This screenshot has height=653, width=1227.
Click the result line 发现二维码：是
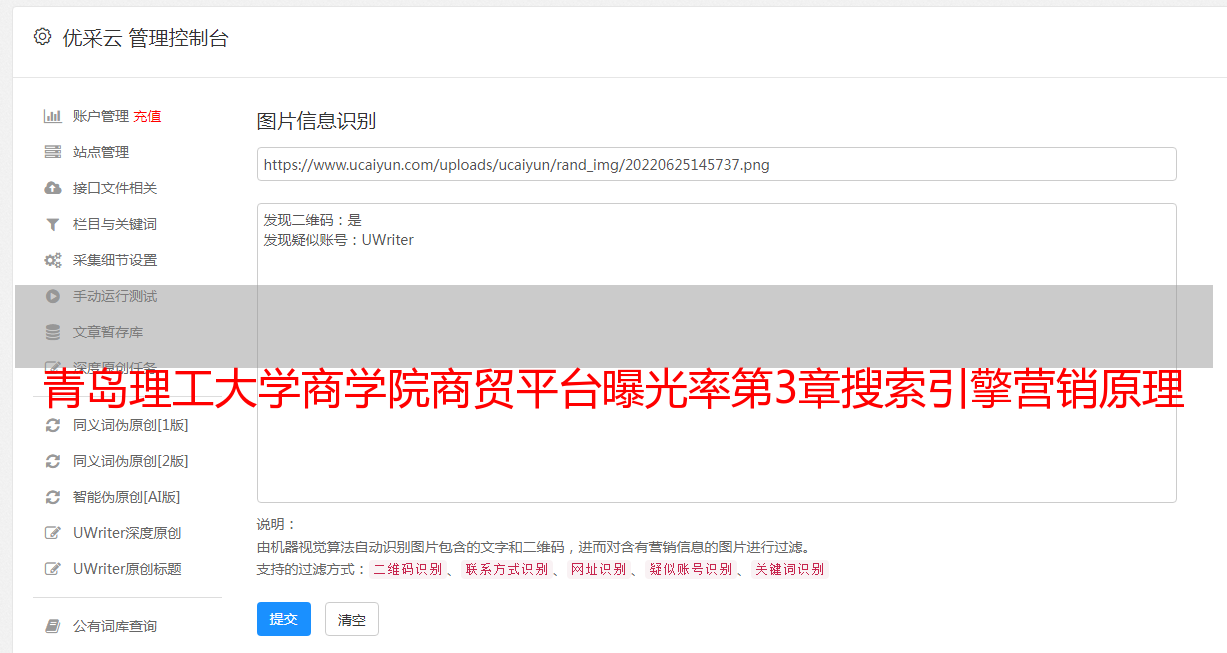312,220
